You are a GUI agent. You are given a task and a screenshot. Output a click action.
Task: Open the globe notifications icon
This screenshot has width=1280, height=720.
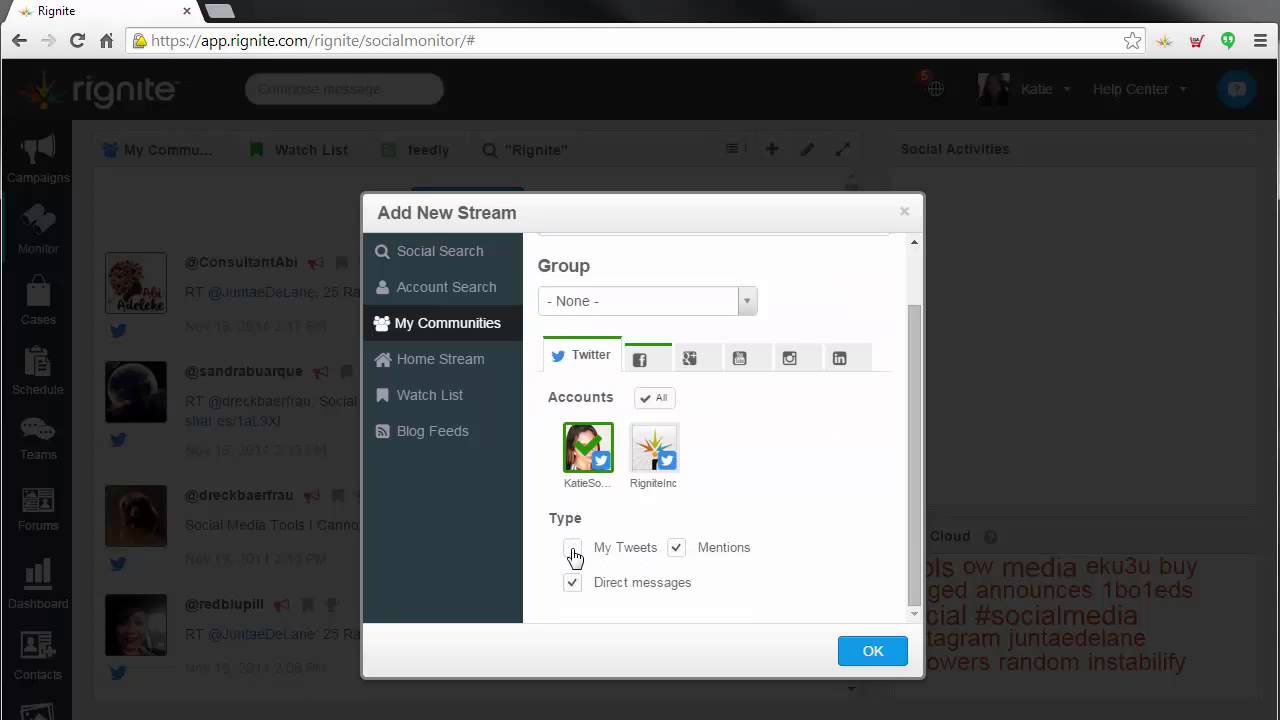point(935,88)
